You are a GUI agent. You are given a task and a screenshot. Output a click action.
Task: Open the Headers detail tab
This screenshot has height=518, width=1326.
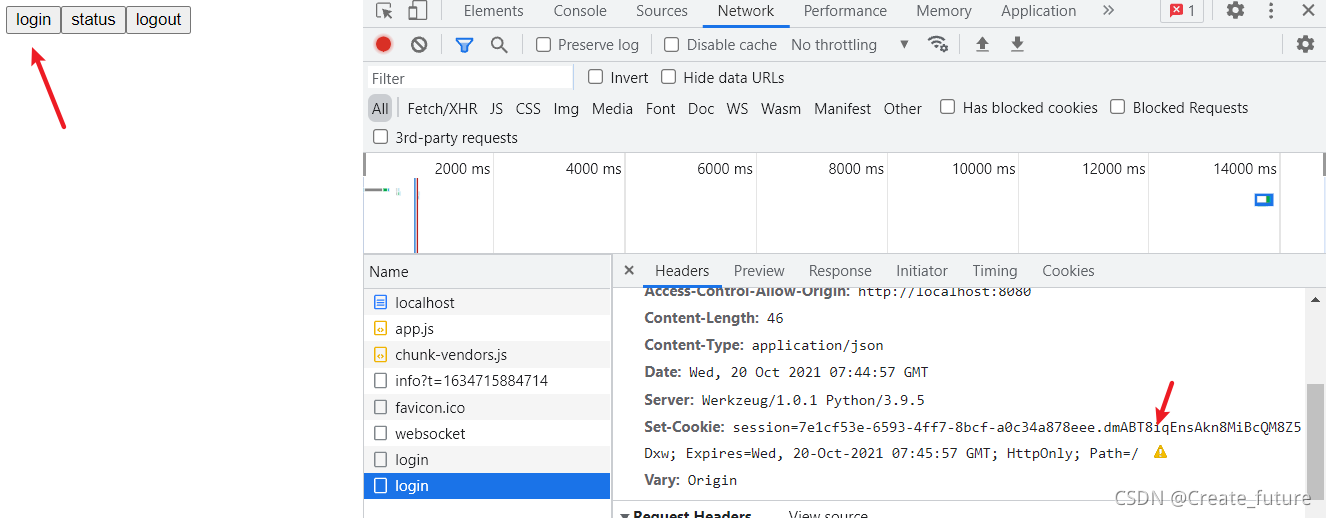click(x=682, y=270)
